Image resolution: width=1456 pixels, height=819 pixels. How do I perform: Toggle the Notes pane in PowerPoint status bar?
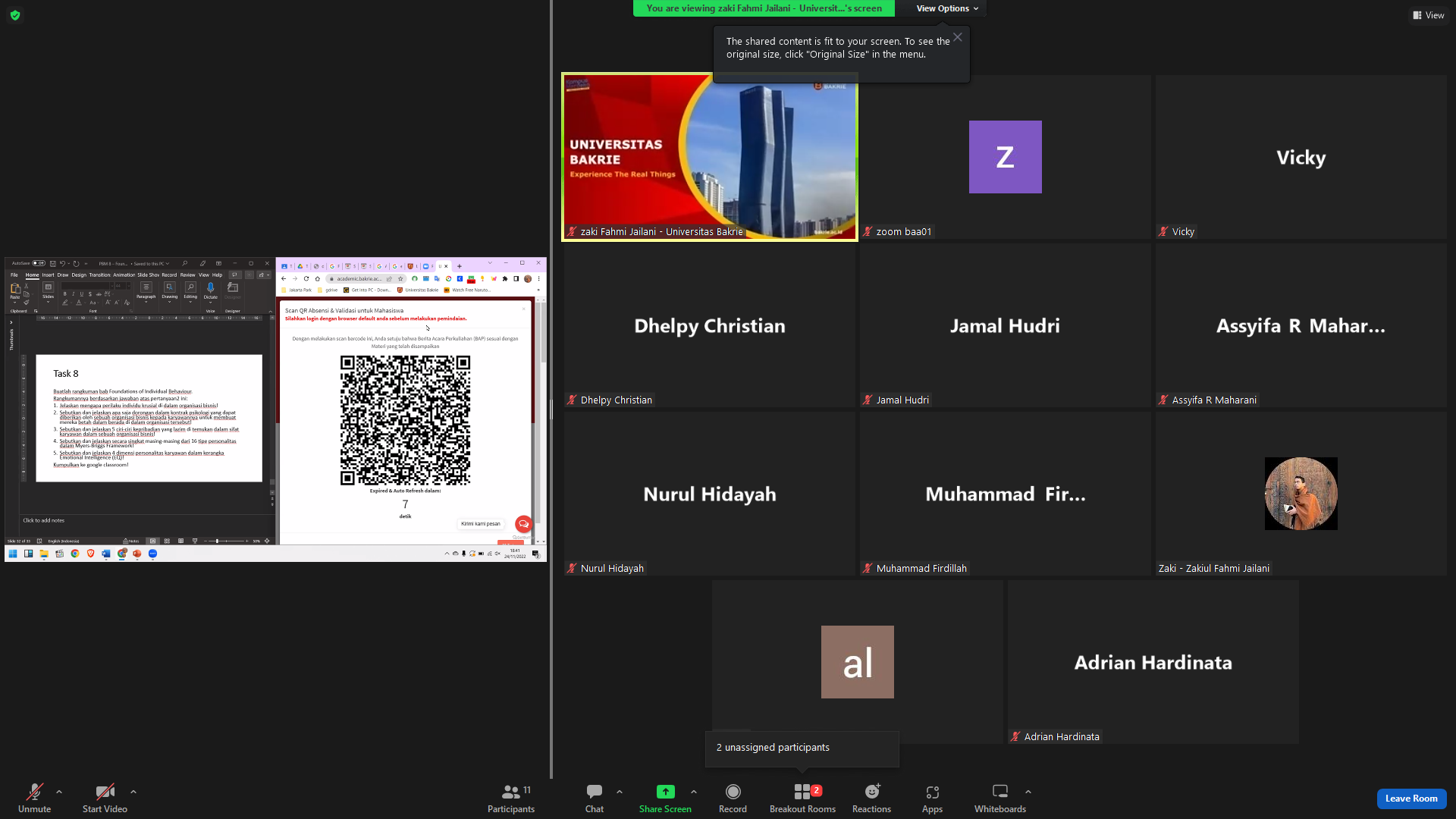point(131,541)
